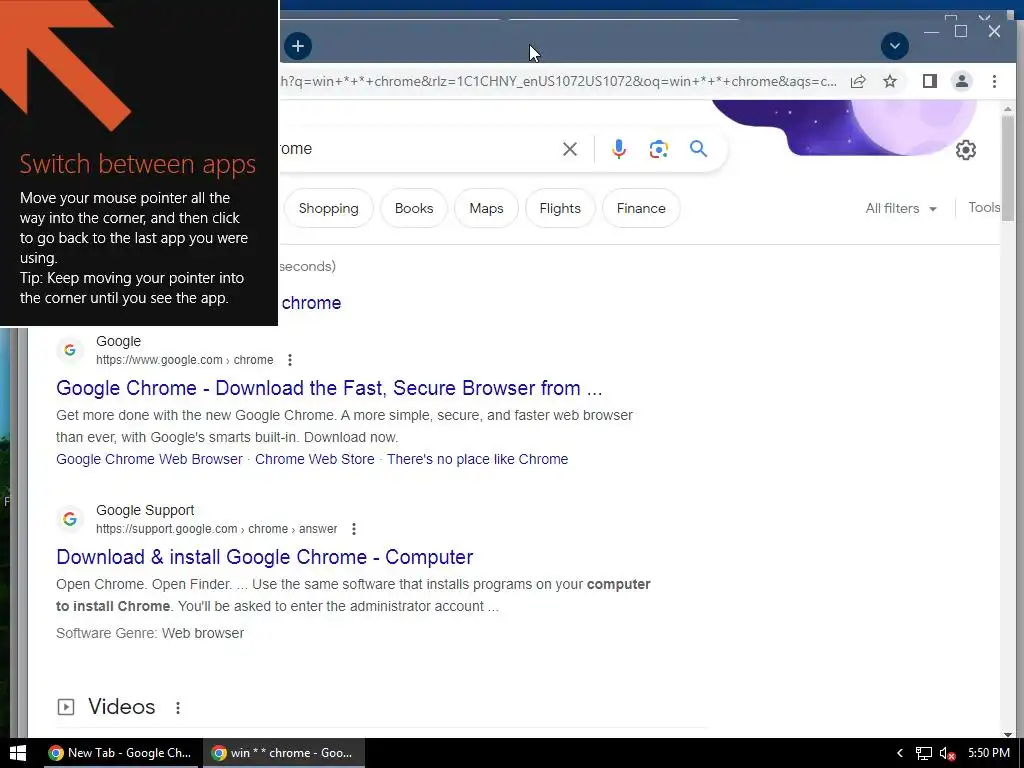Open the network status tray icon
The width and height of the screenshot is (1024, 768).
pos(923,754)
